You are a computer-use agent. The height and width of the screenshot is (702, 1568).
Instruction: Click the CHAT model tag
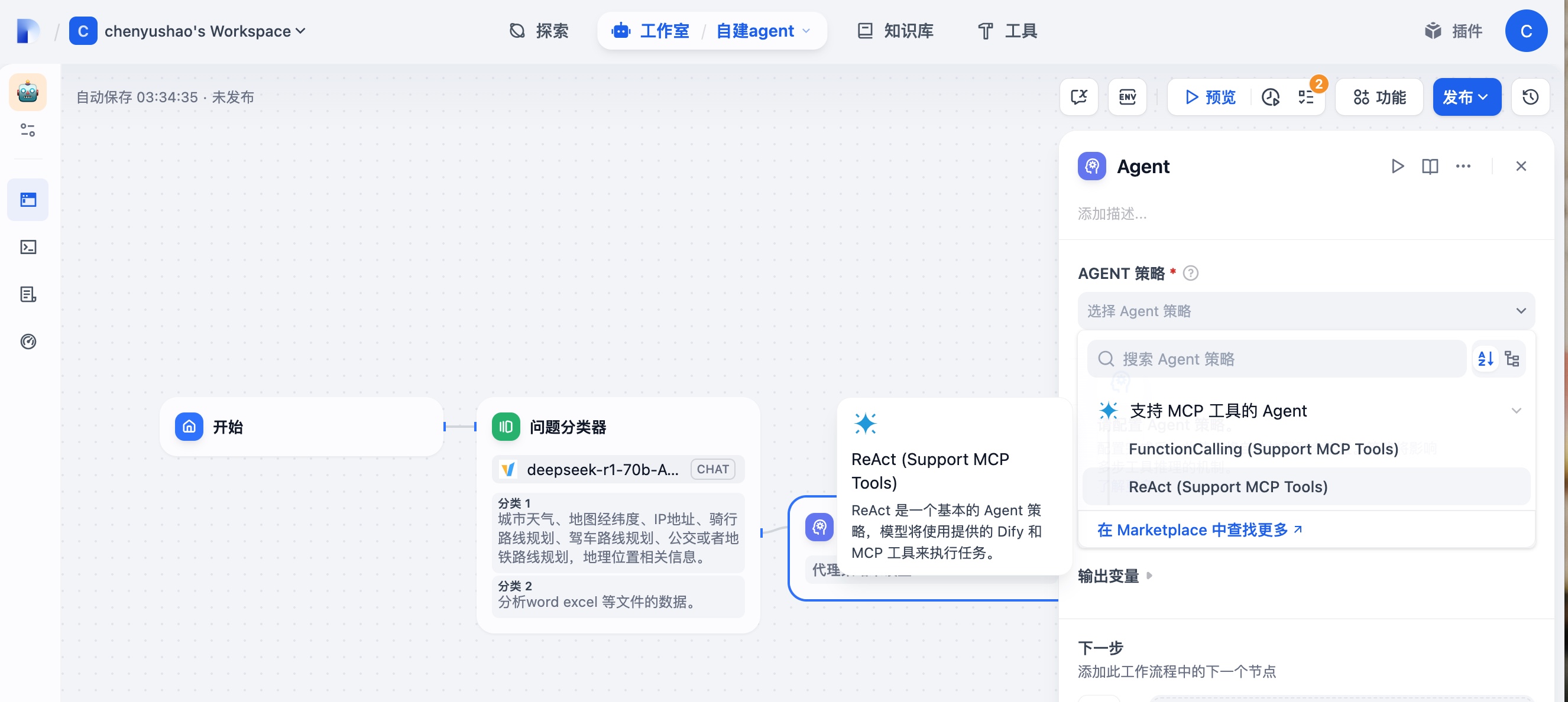point(712,469)
